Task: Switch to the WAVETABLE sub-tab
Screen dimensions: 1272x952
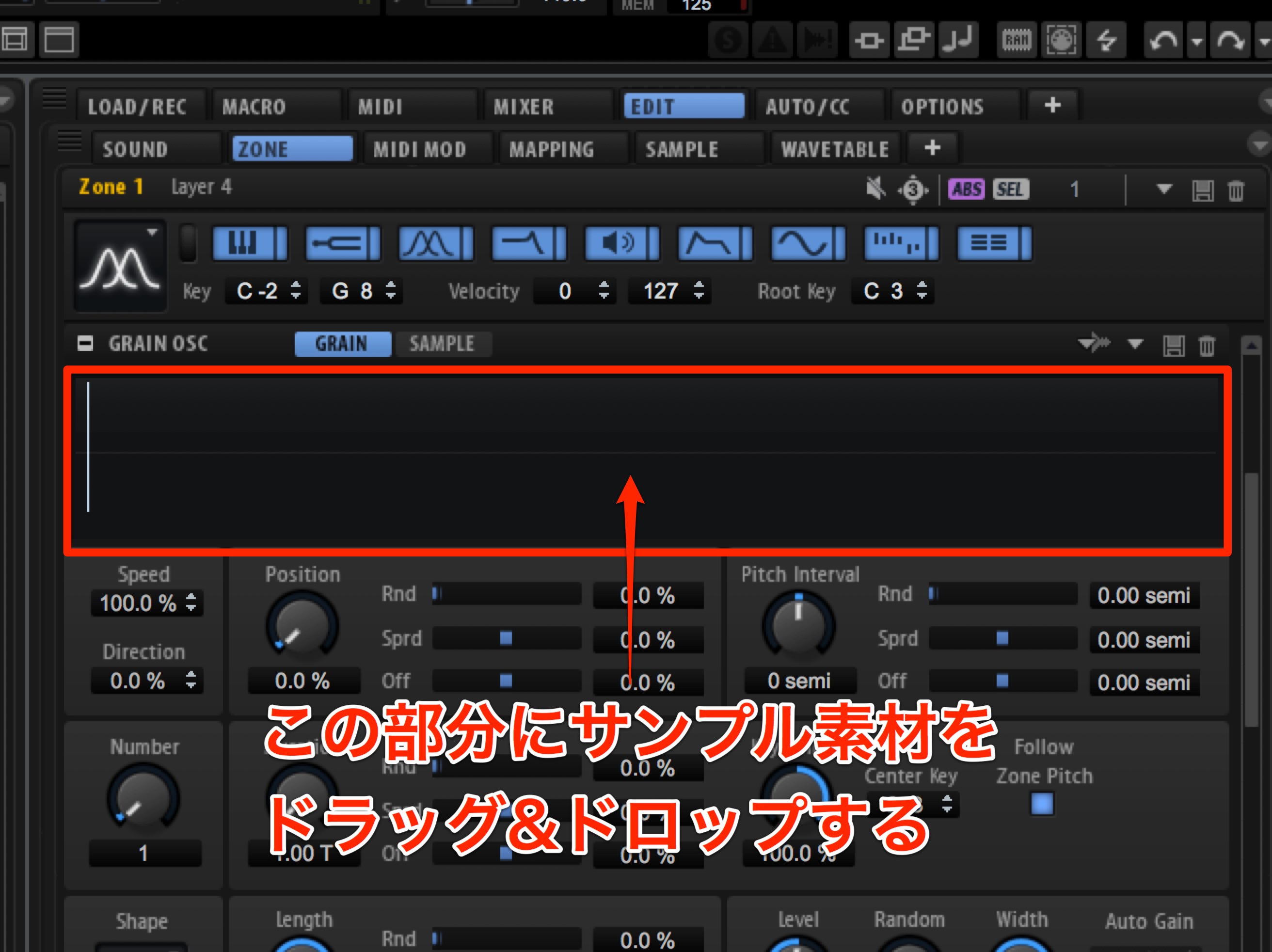Action: [x=835, y=149]
